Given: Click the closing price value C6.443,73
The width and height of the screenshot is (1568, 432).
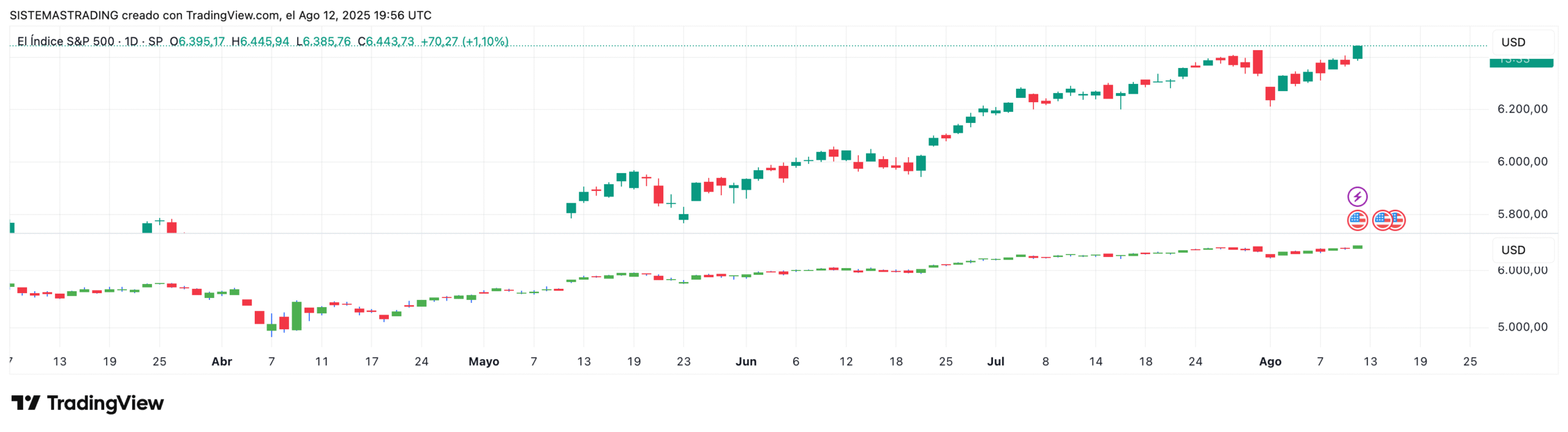Looking at the screenshot, I should click(386, 42).
